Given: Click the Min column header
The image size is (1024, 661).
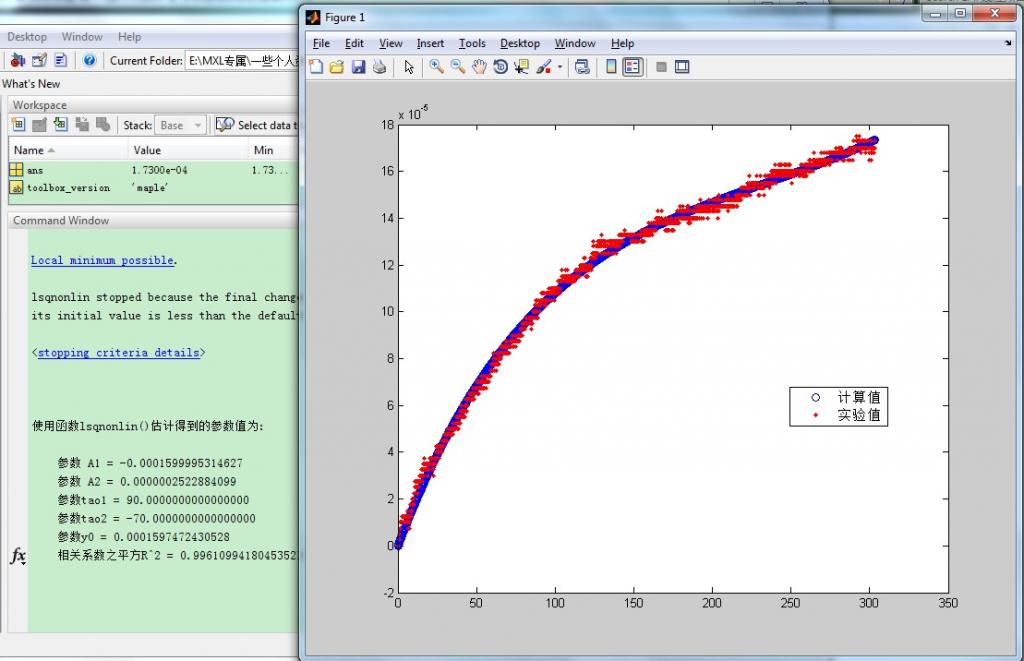Looking at the screenshot, I should (273, 150).
